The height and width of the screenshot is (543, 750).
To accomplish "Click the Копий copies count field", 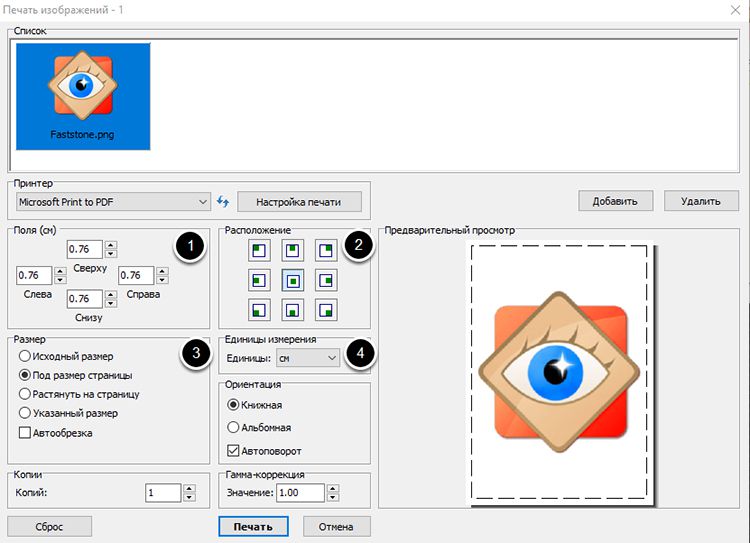I will [163, 493].
